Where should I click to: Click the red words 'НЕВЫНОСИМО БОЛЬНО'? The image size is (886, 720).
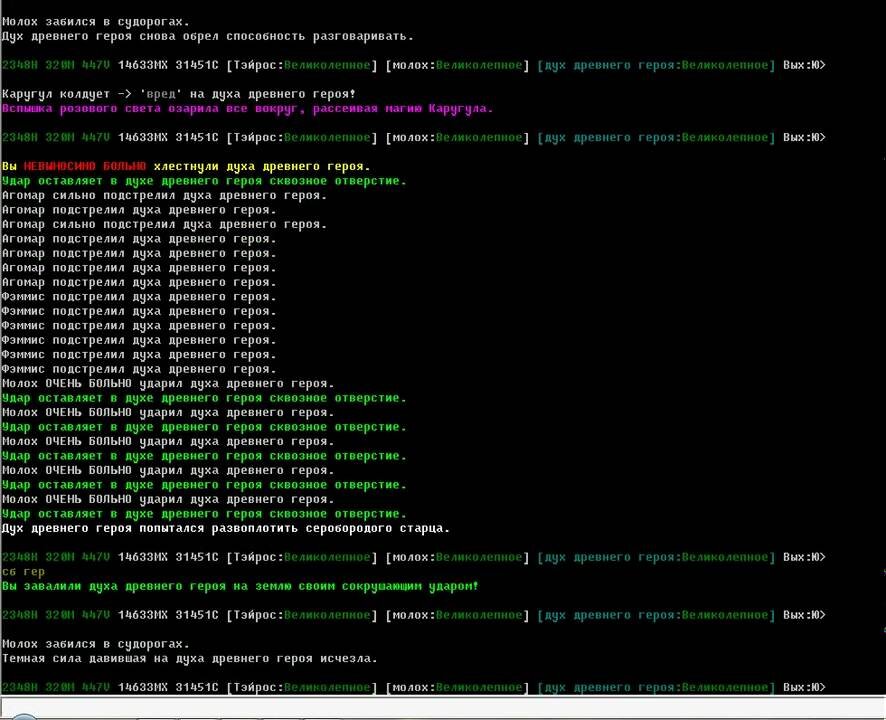(85, 166)
